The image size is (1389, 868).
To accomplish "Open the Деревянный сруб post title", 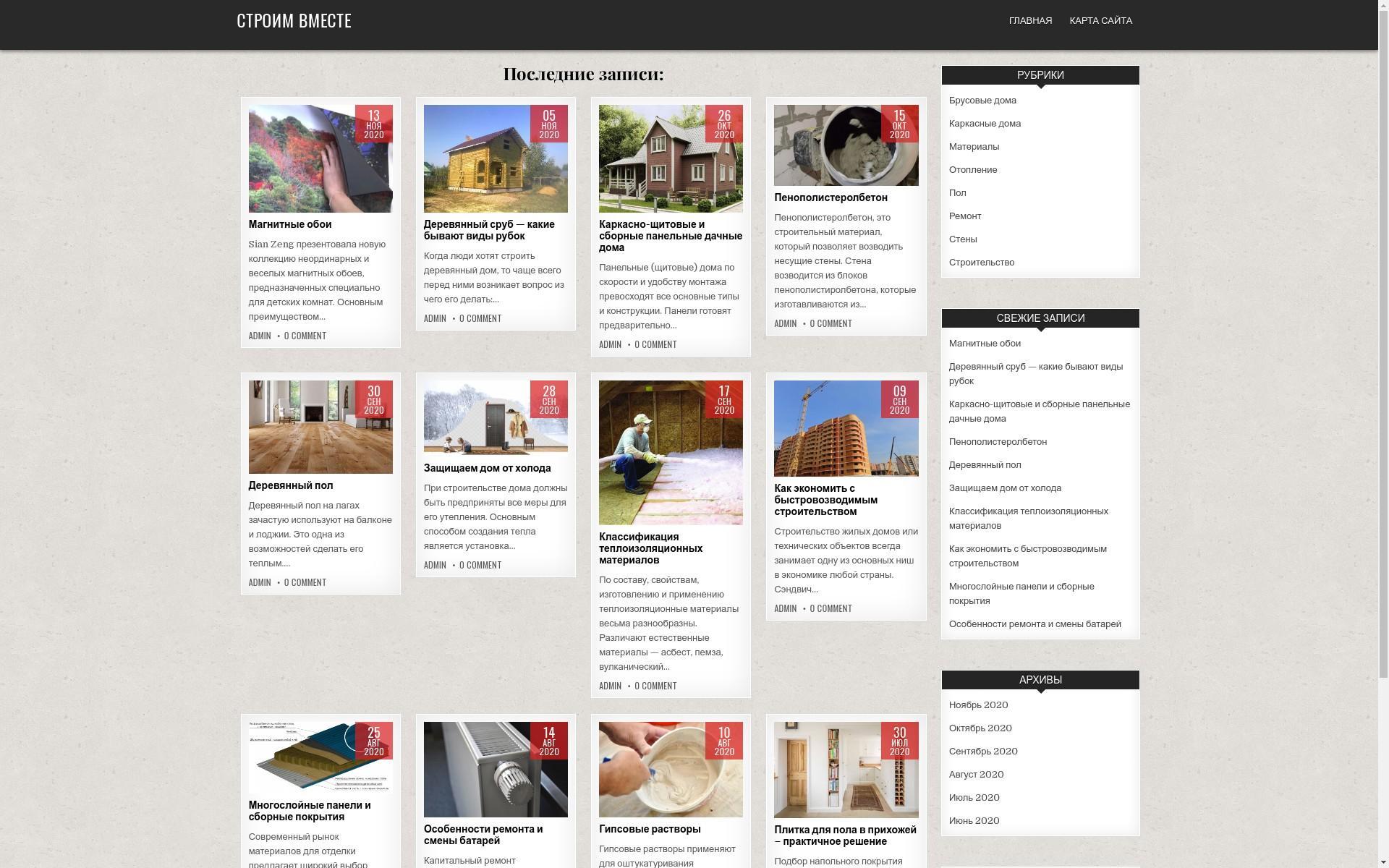I will [x=489, y=231].
